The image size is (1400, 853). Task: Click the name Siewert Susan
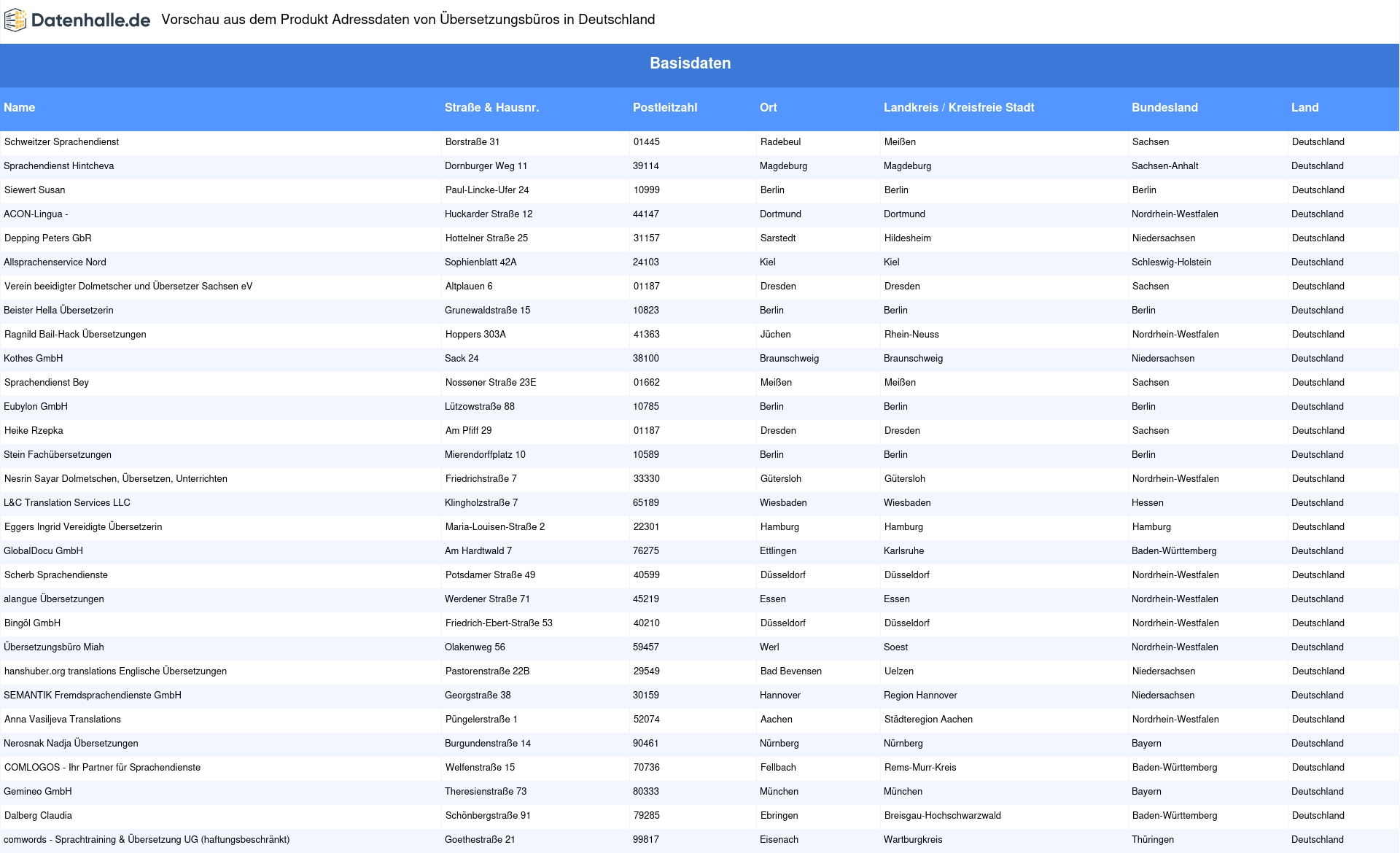pyautogui.click(x=34, y=190)
